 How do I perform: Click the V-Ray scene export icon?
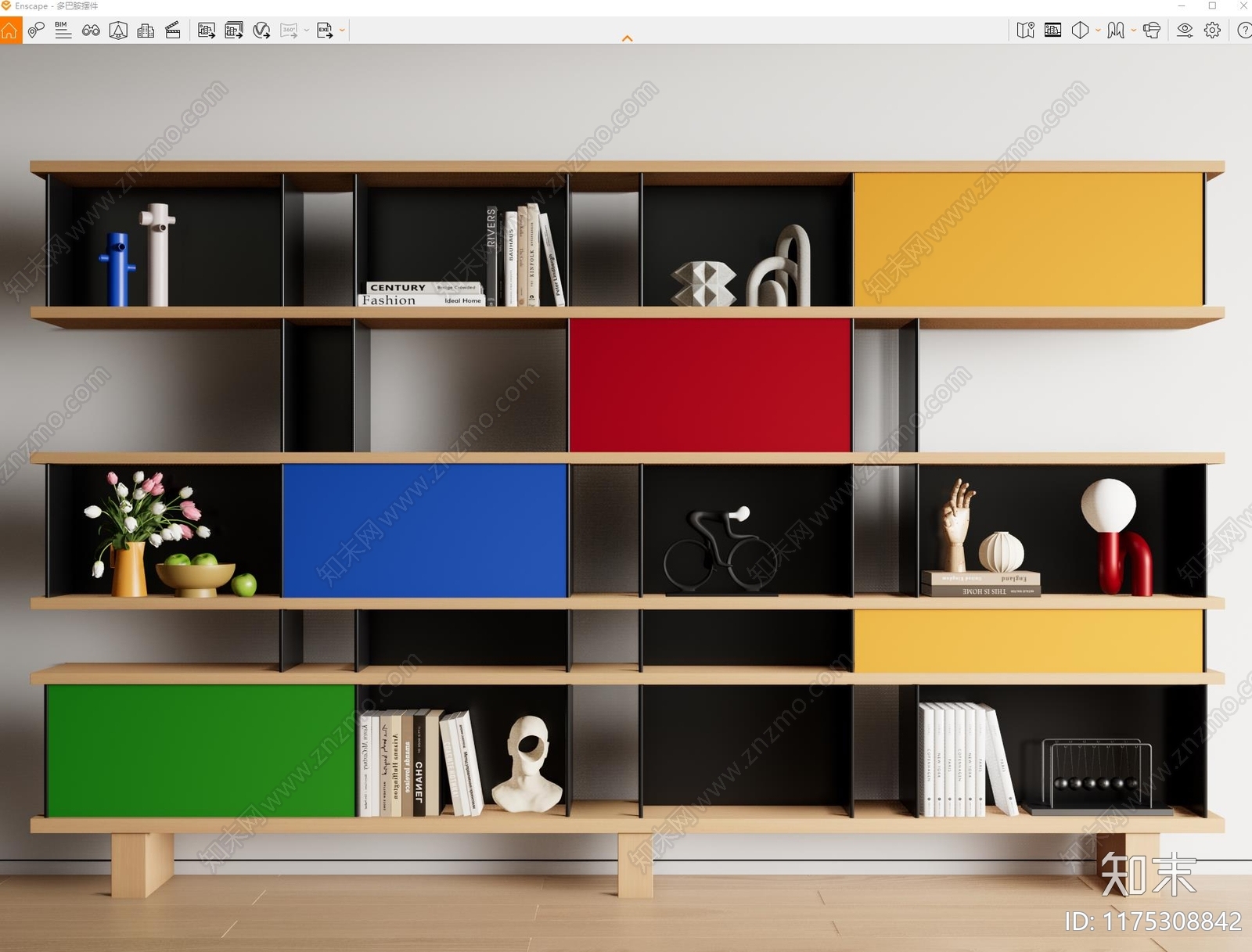click(x=261, y=31)
